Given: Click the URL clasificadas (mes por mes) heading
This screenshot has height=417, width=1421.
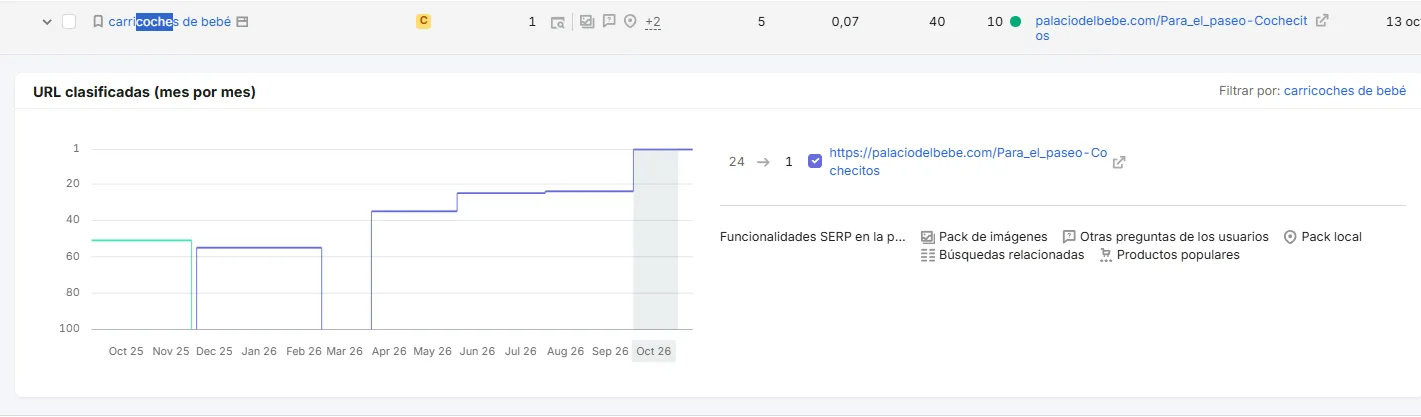Looking at the screenshot, I should point(144,92).
